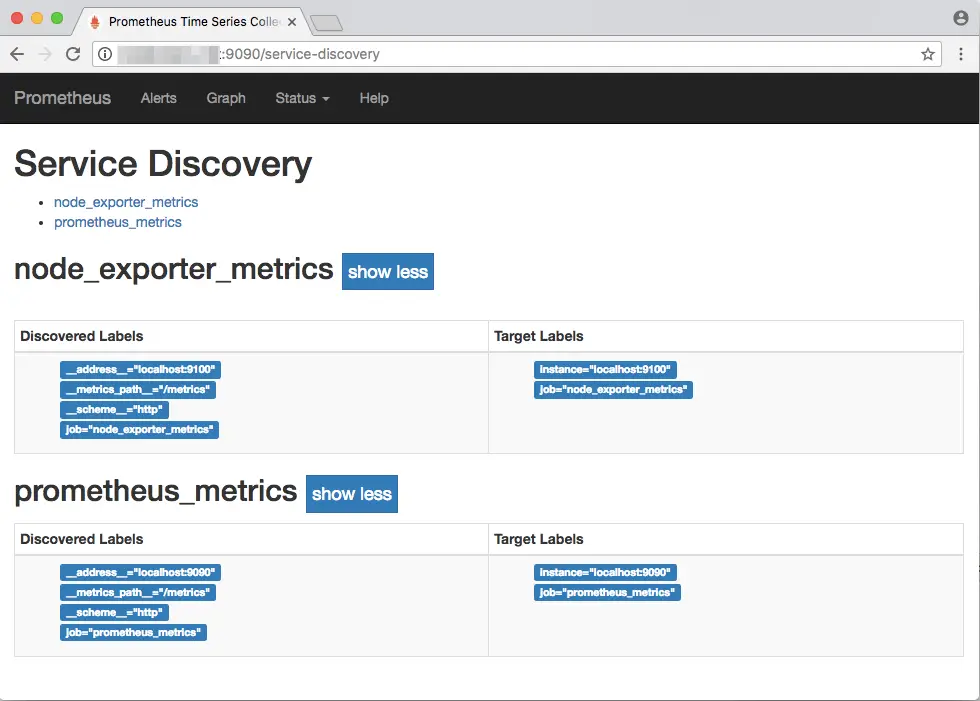The image size is (980, 701).
Task: Open the Graph page
Action: [x=226, y=98]
